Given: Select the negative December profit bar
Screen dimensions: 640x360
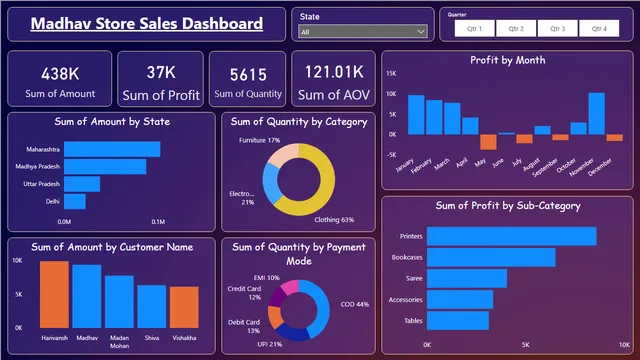Looking at the screenshot, I should pyautogui.click(x=614, y=138).
